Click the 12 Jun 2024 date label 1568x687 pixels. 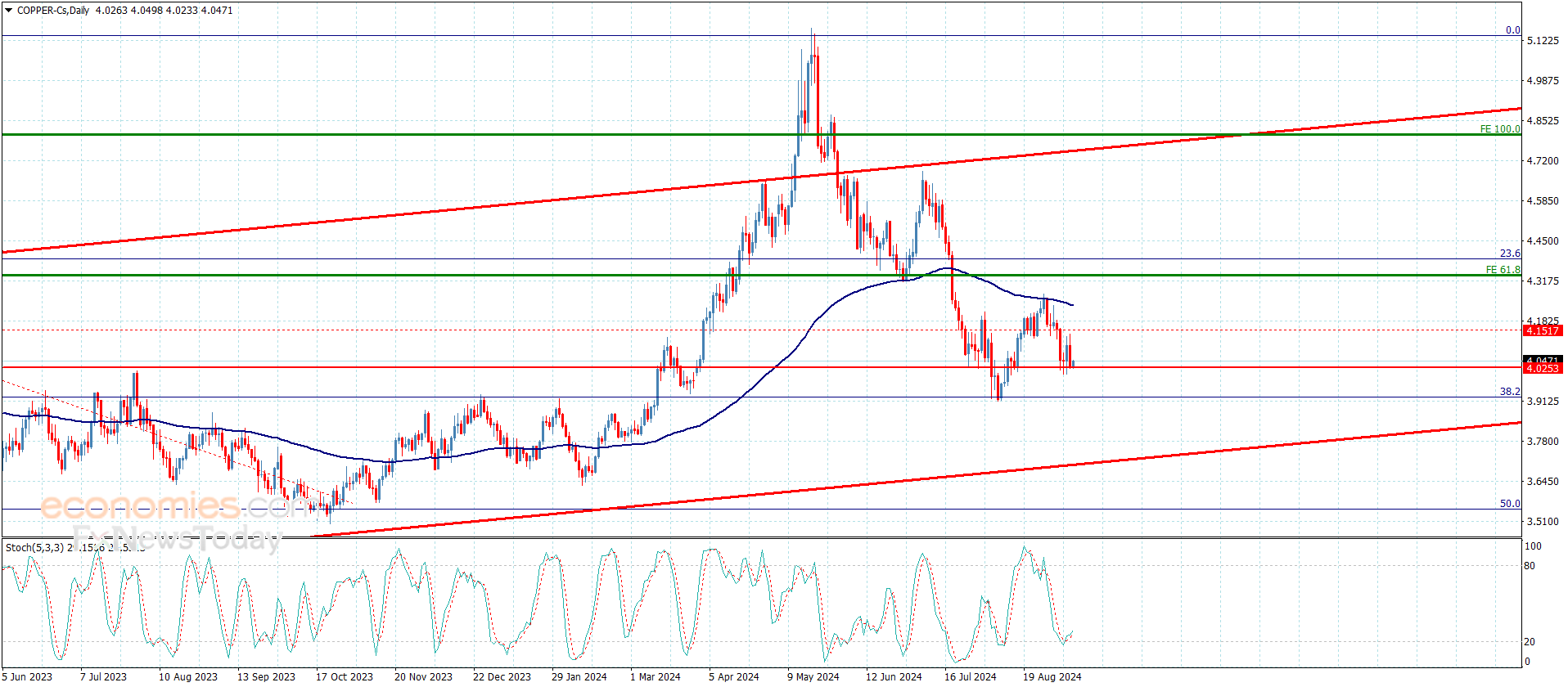894,676
